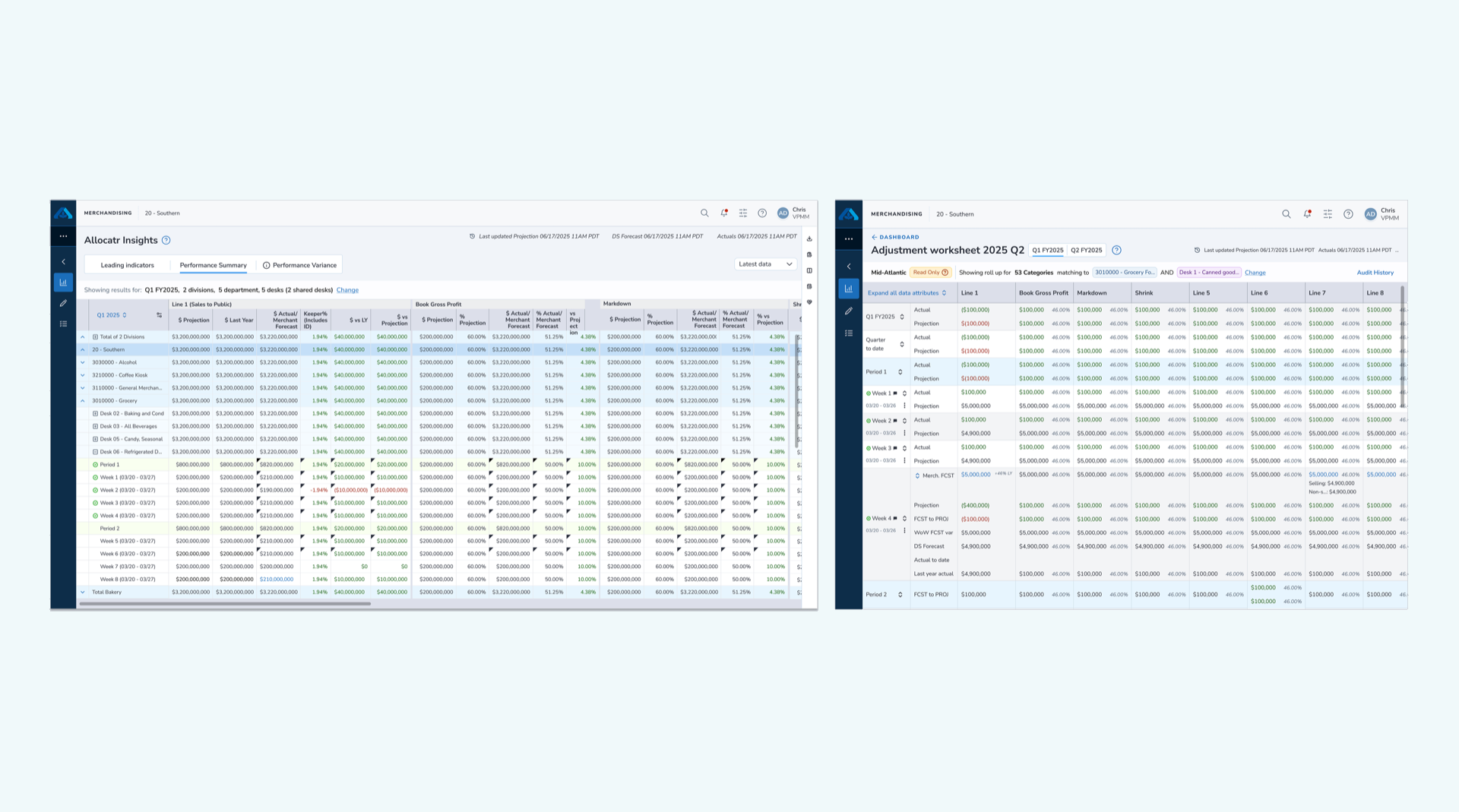Click the Read Only badge

[x=931, y=273]
